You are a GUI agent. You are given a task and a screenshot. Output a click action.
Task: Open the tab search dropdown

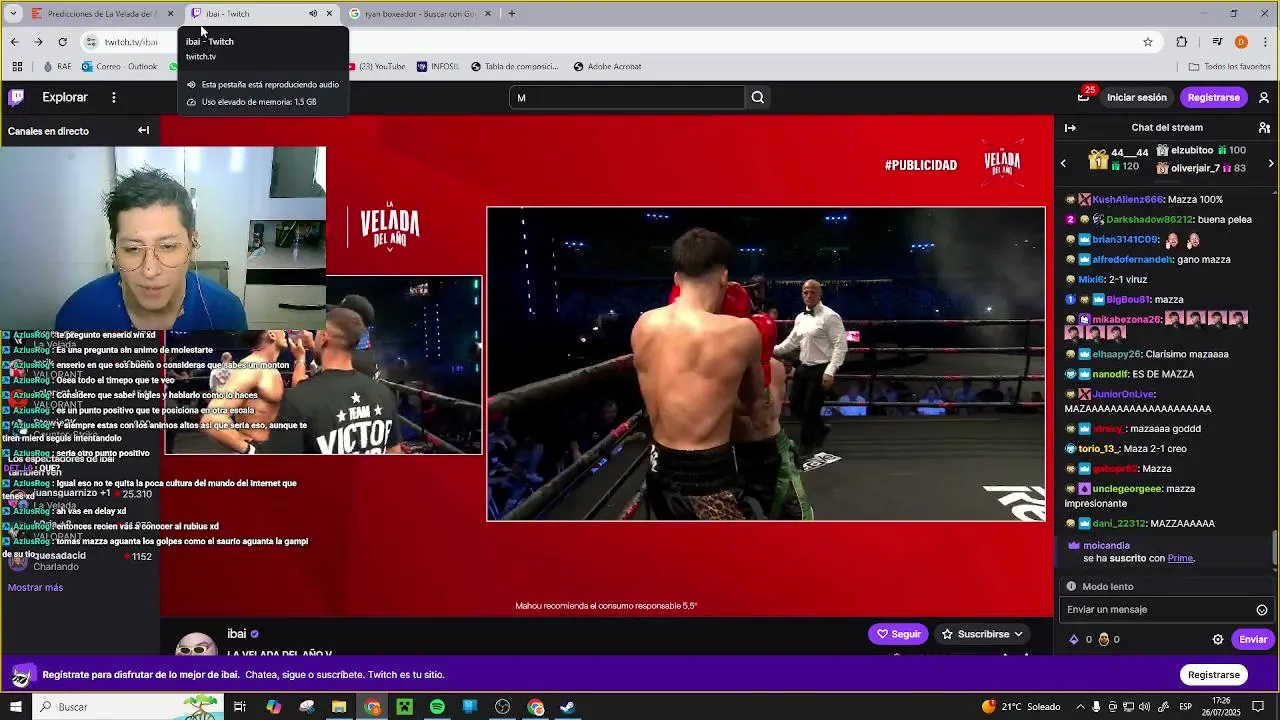click(x=13, y=14)
